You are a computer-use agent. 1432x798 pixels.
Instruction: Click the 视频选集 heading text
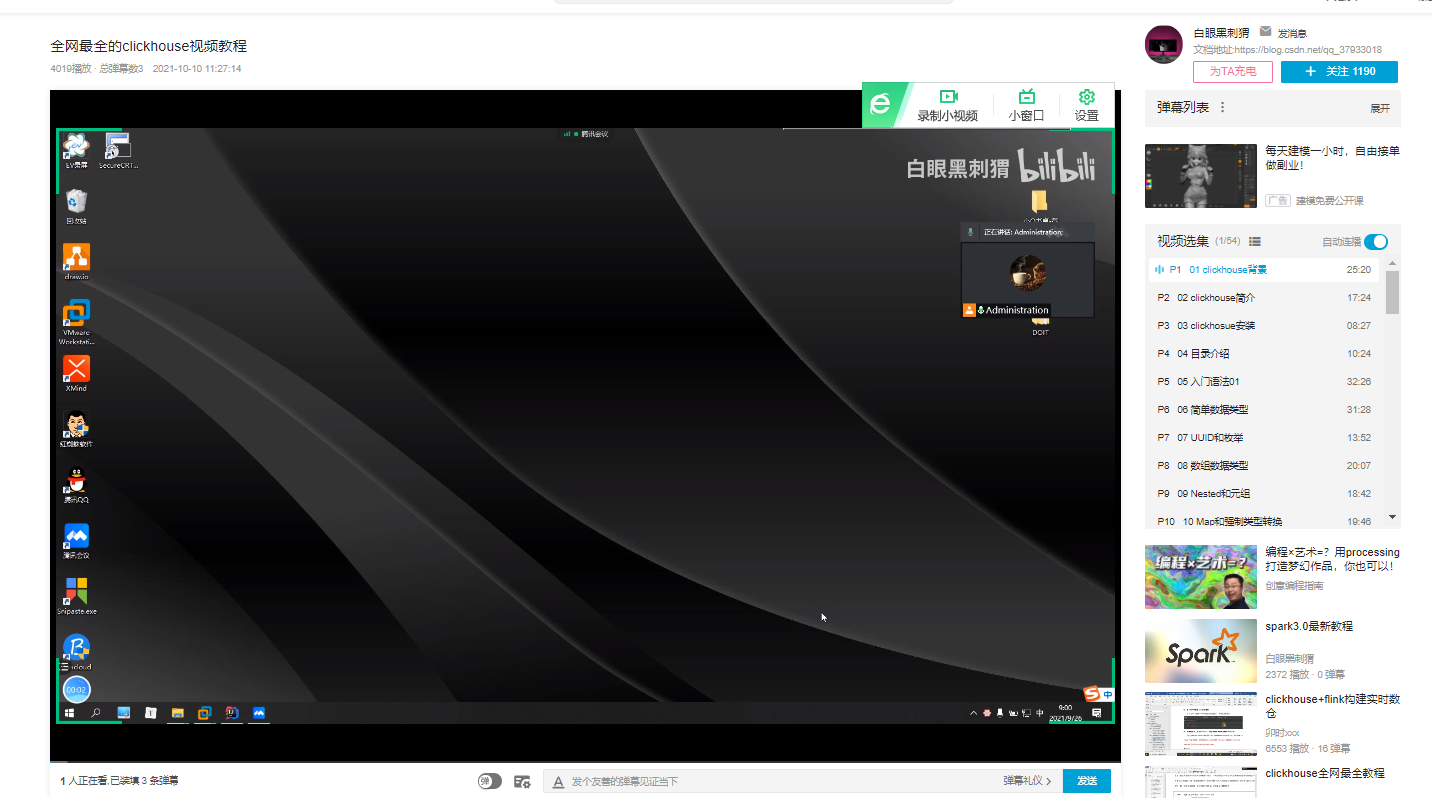(x=1183, y=241)
